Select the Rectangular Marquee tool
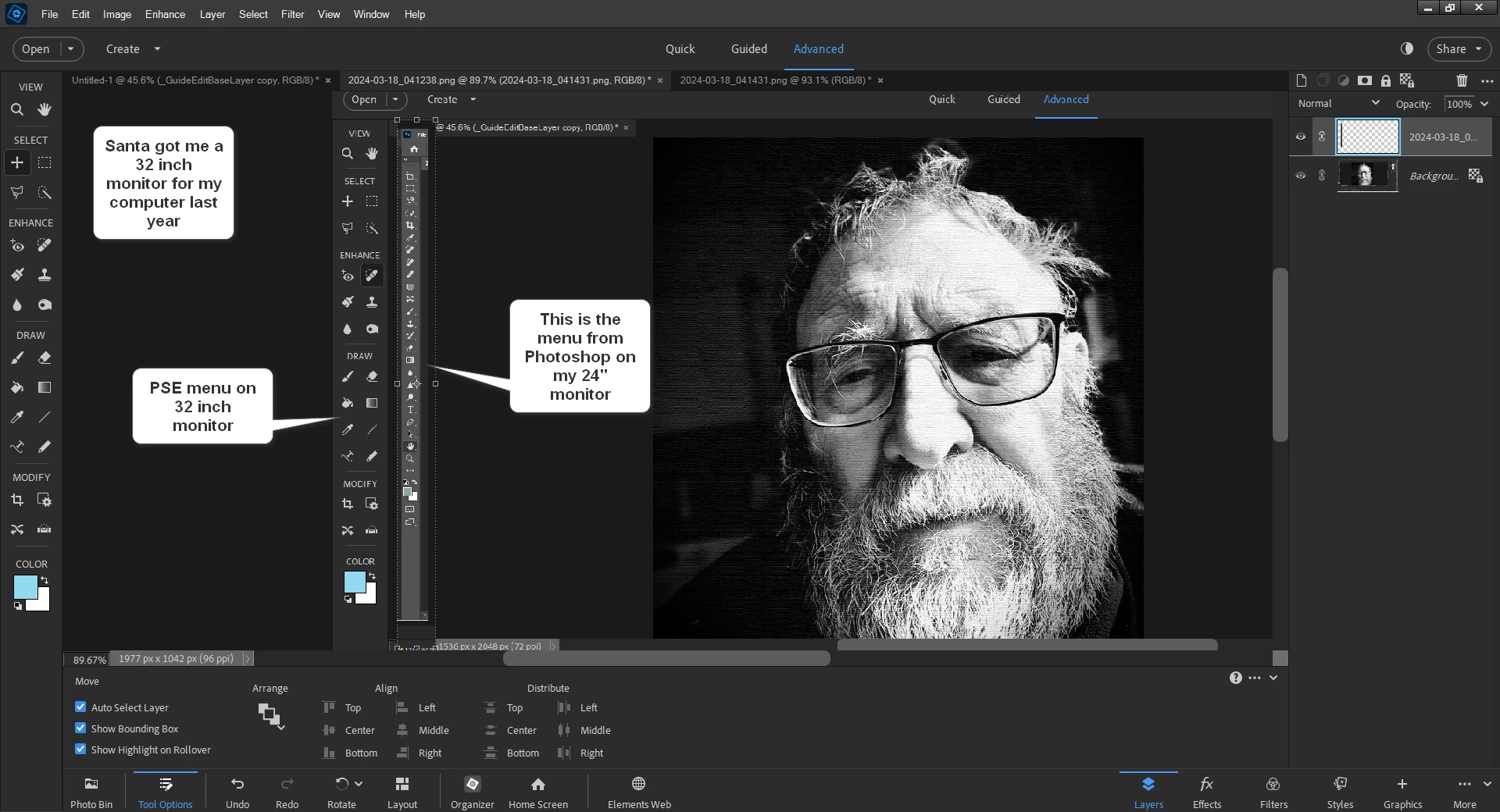Viewport: 1500px width, 812px height. [45, 162]
